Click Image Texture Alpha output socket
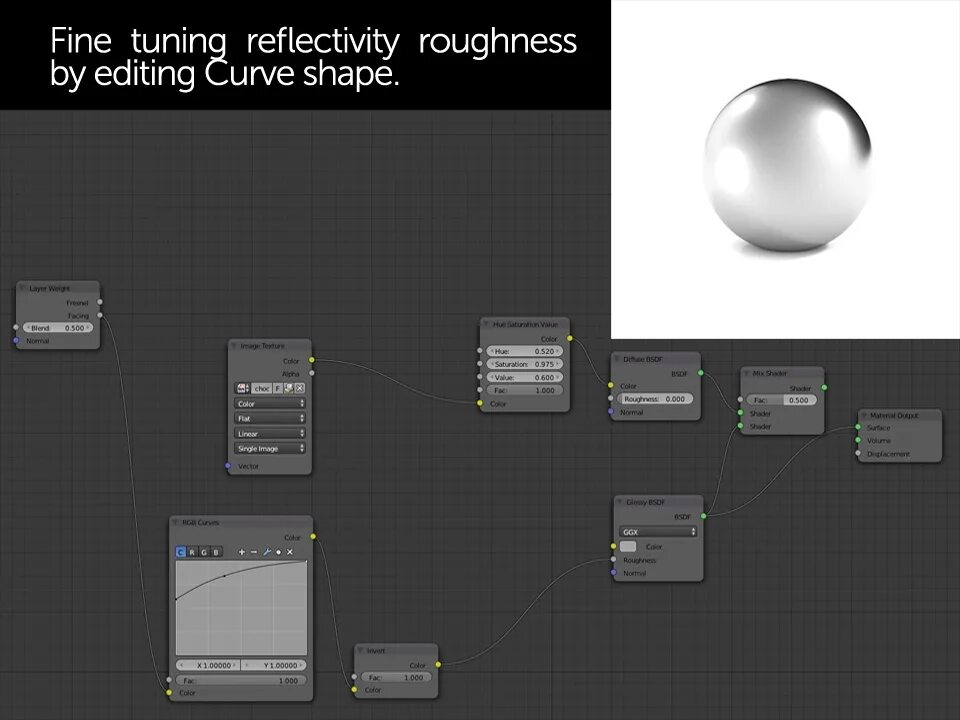The image size is (960, 720). tap(312, 373)
